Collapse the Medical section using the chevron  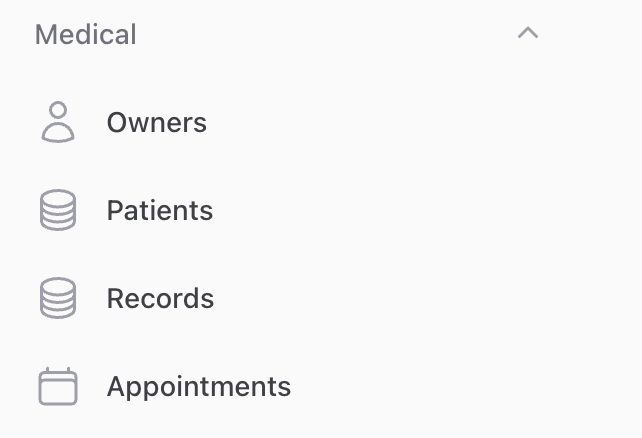[528, 34]
